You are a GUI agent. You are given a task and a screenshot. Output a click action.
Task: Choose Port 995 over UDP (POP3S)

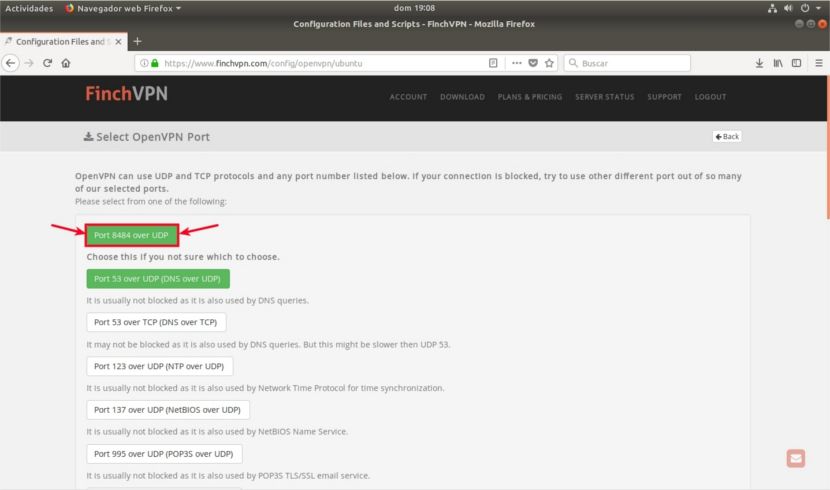tap(164, 454)
